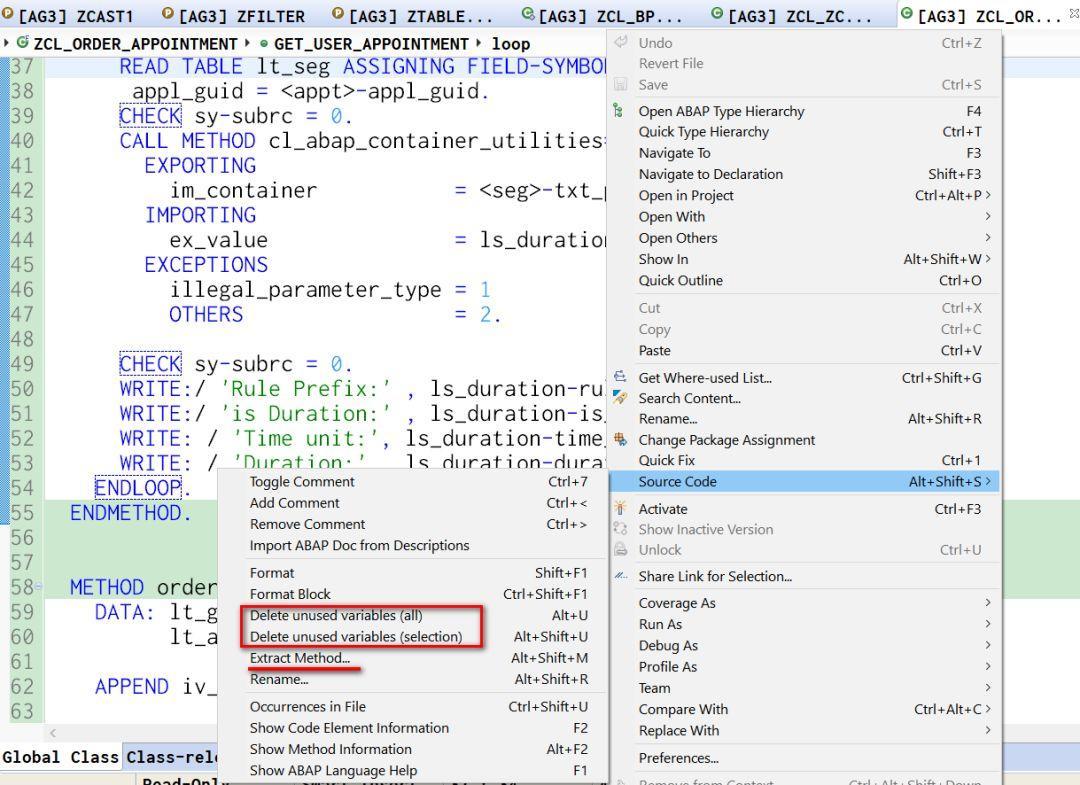Screen dimensions: 1080x785
Task: Switch to the ZFILTER editor tab
Action: coord(233,15)
